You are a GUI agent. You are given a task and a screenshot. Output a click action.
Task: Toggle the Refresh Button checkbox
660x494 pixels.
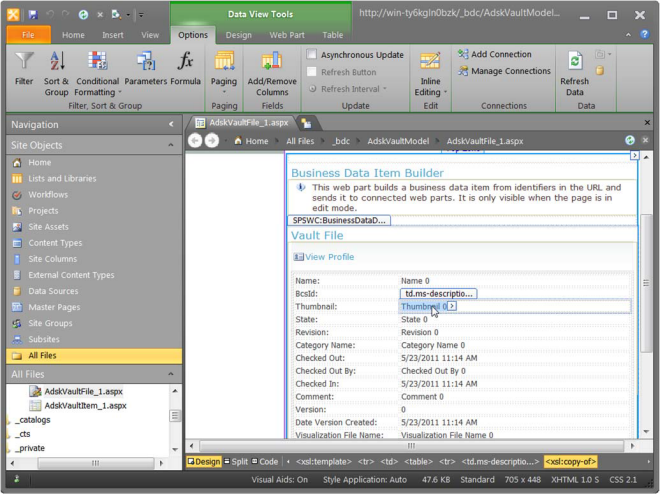click(311, 72)
